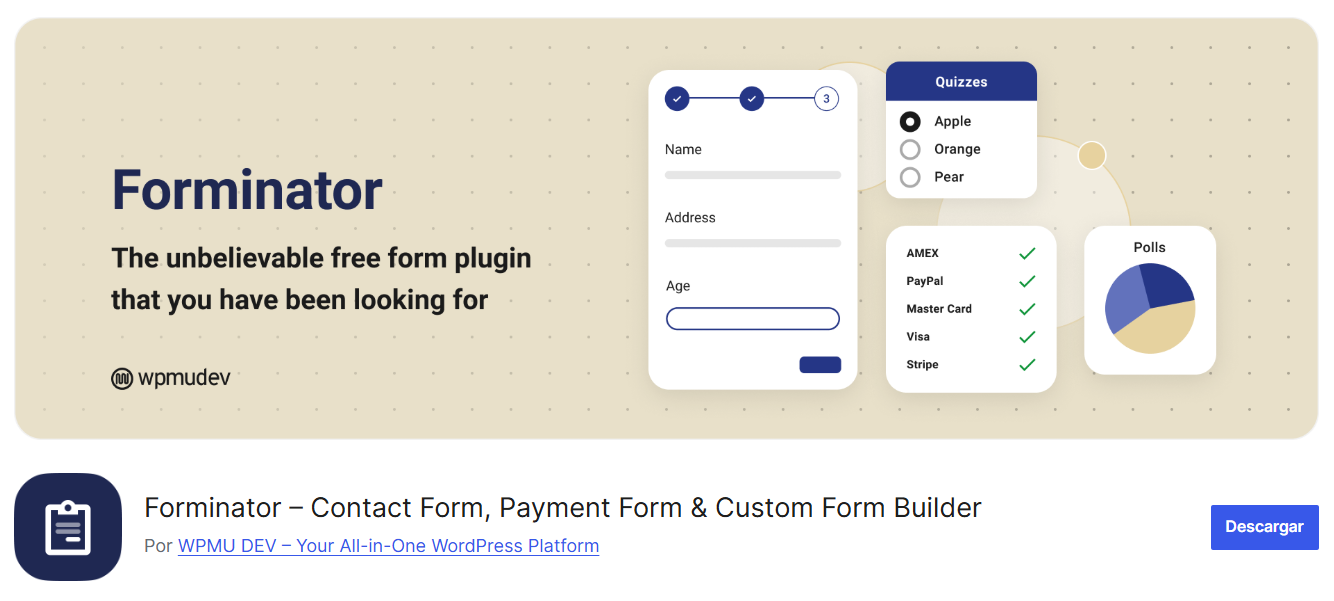
Task: Click inside the Age input field
Action: pyautogui.click(x=752, y=318)
